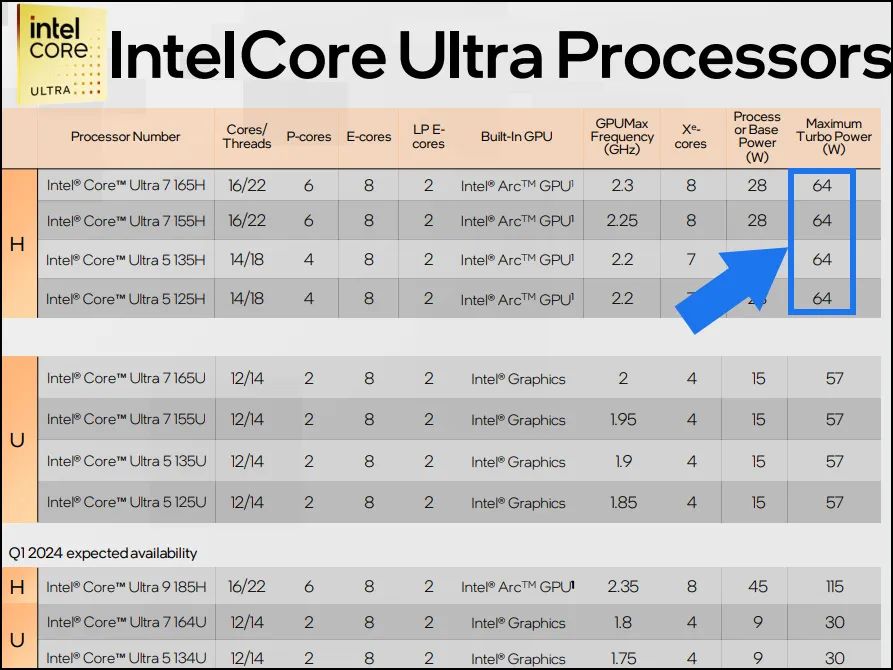
Task: Click the 115 maximum turbo power value
Action: 834,587
